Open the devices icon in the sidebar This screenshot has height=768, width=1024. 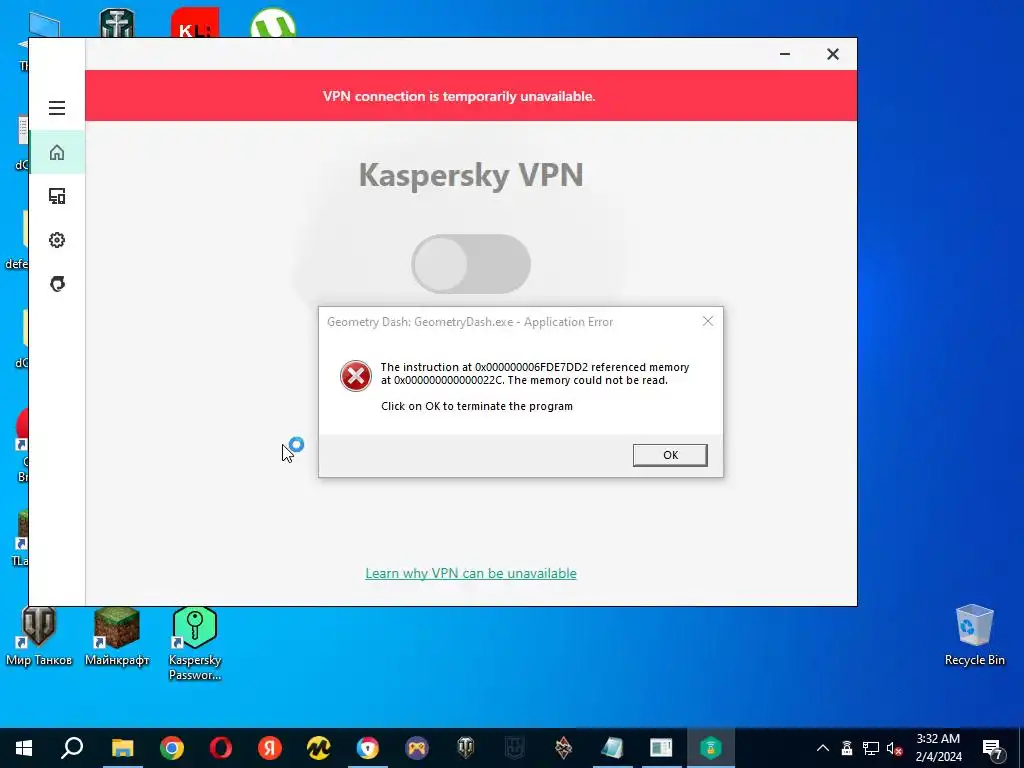57,196
